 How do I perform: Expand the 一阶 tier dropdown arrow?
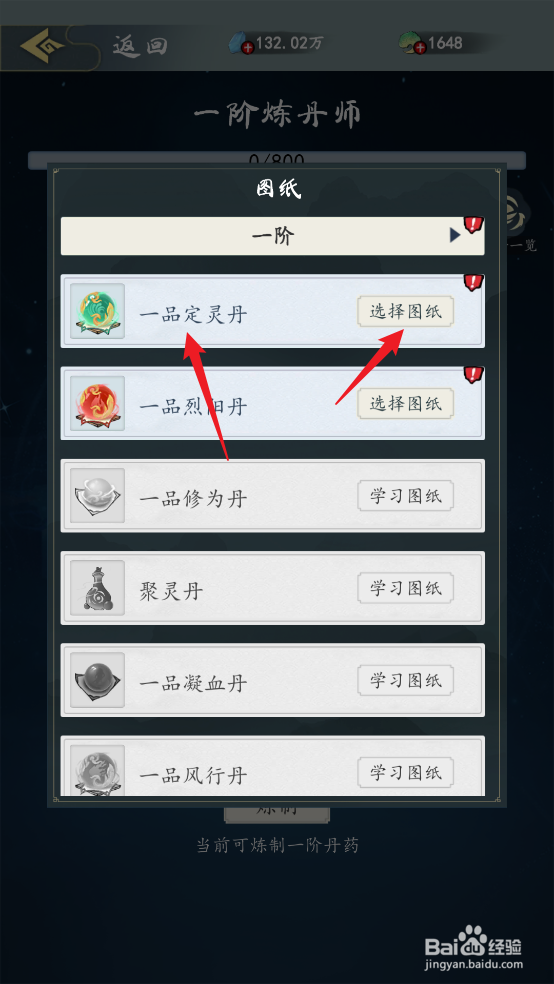pyautogui.click(x=455, y=236)
